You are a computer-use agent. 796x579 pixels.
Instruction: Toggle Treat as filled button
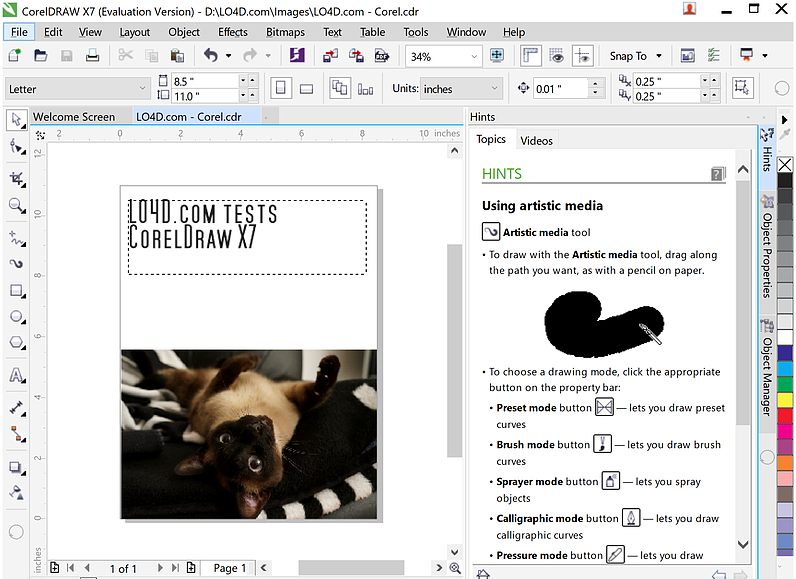click(742, 88)
